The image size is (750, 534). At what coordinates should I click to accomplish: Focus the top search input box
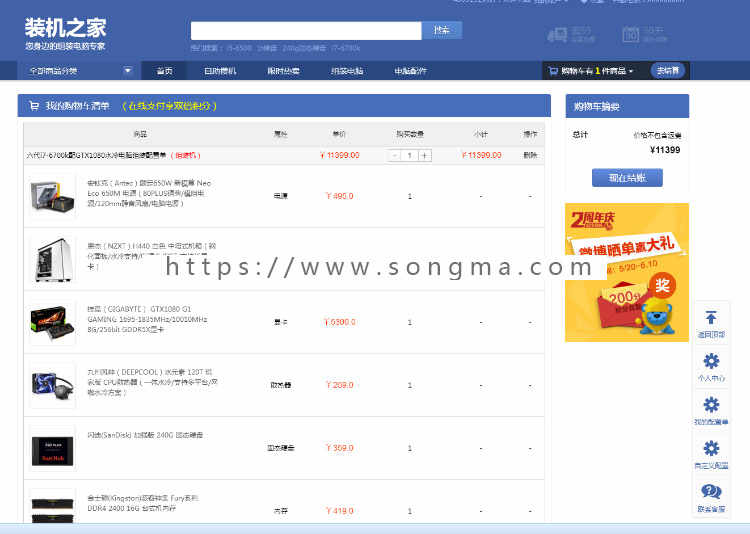(306, 31)
